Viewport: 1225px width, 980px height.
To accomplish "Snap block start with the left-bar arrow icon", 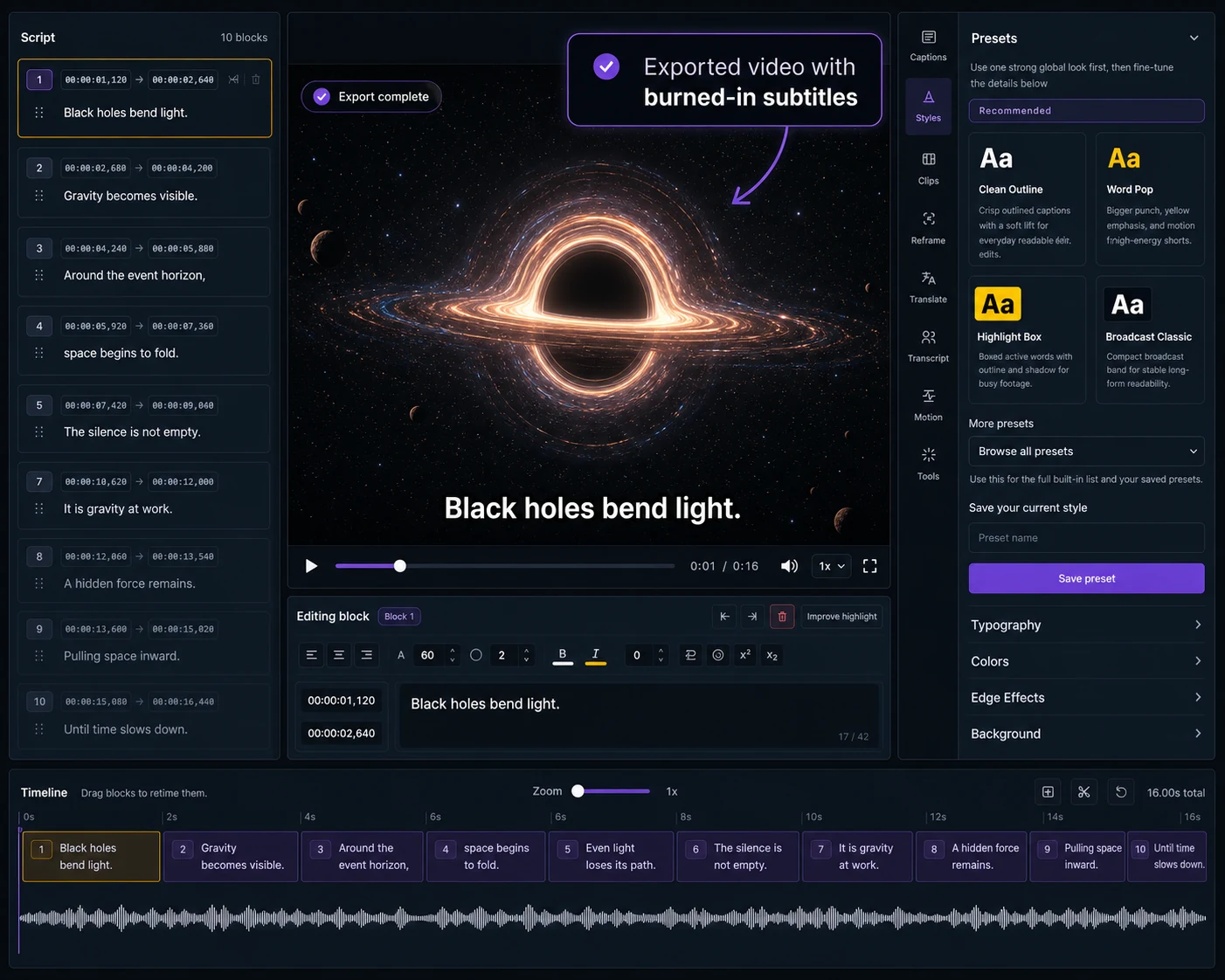I will coord(724,617).
